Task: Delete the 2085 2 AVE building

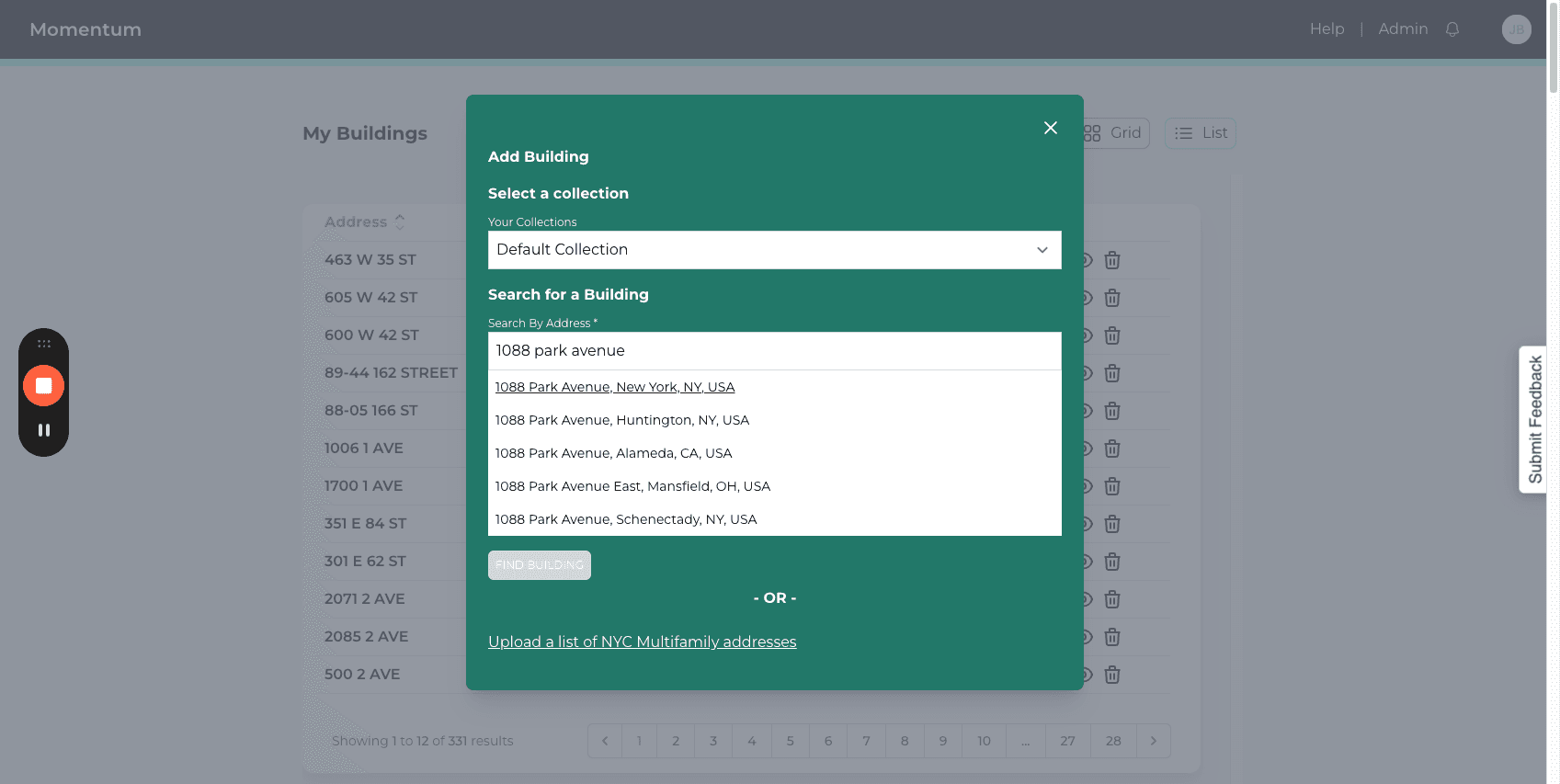Action: coord(1112,637)
